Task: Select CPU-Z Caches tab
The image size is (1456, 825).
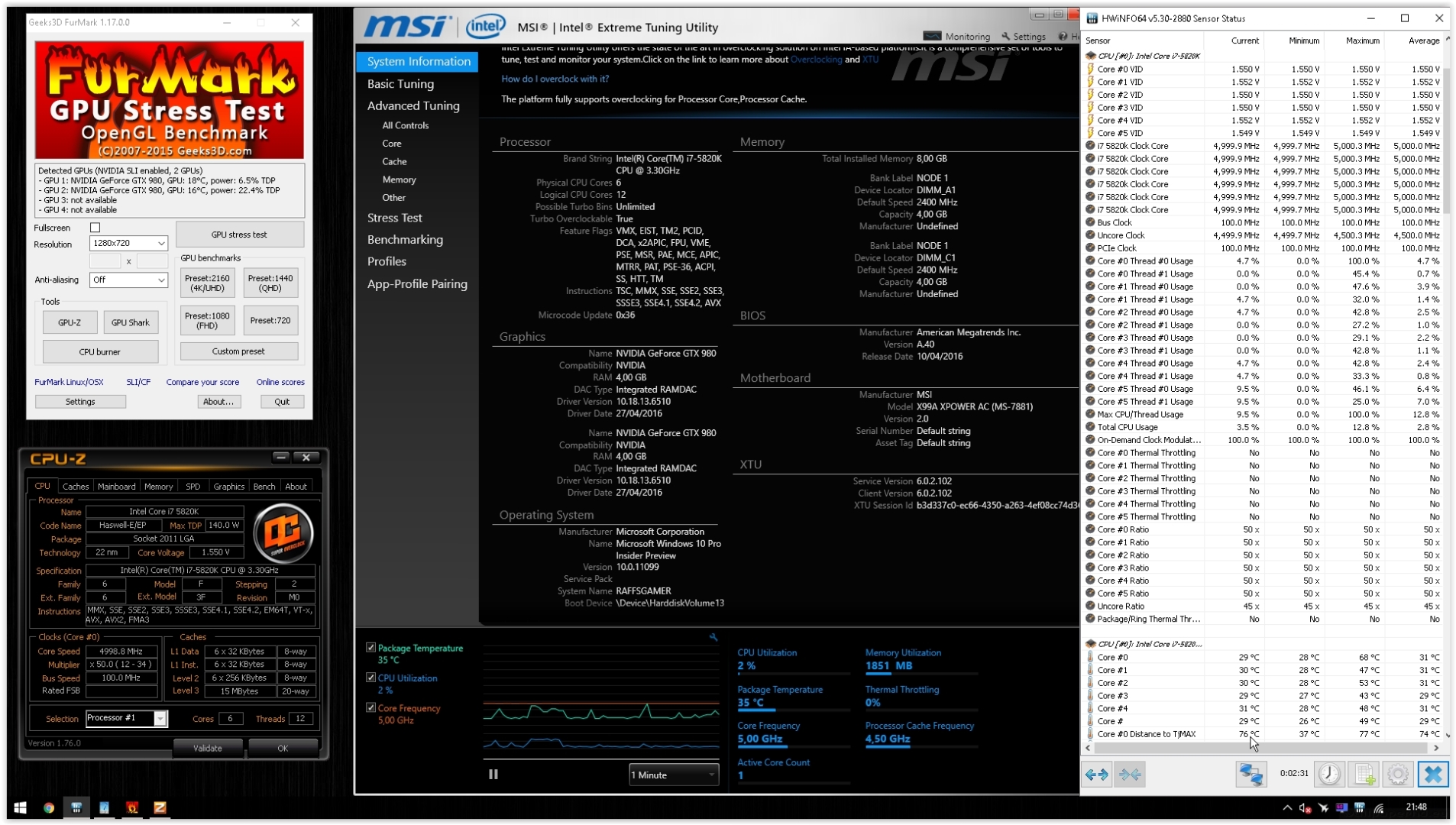Action: 76,487
